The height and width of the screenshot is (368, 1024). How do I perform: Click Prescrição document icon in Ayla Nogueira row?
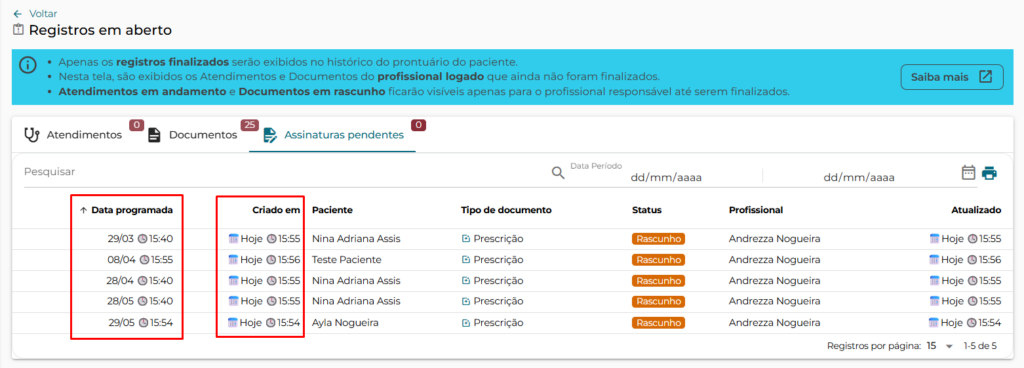coord(466,322)
